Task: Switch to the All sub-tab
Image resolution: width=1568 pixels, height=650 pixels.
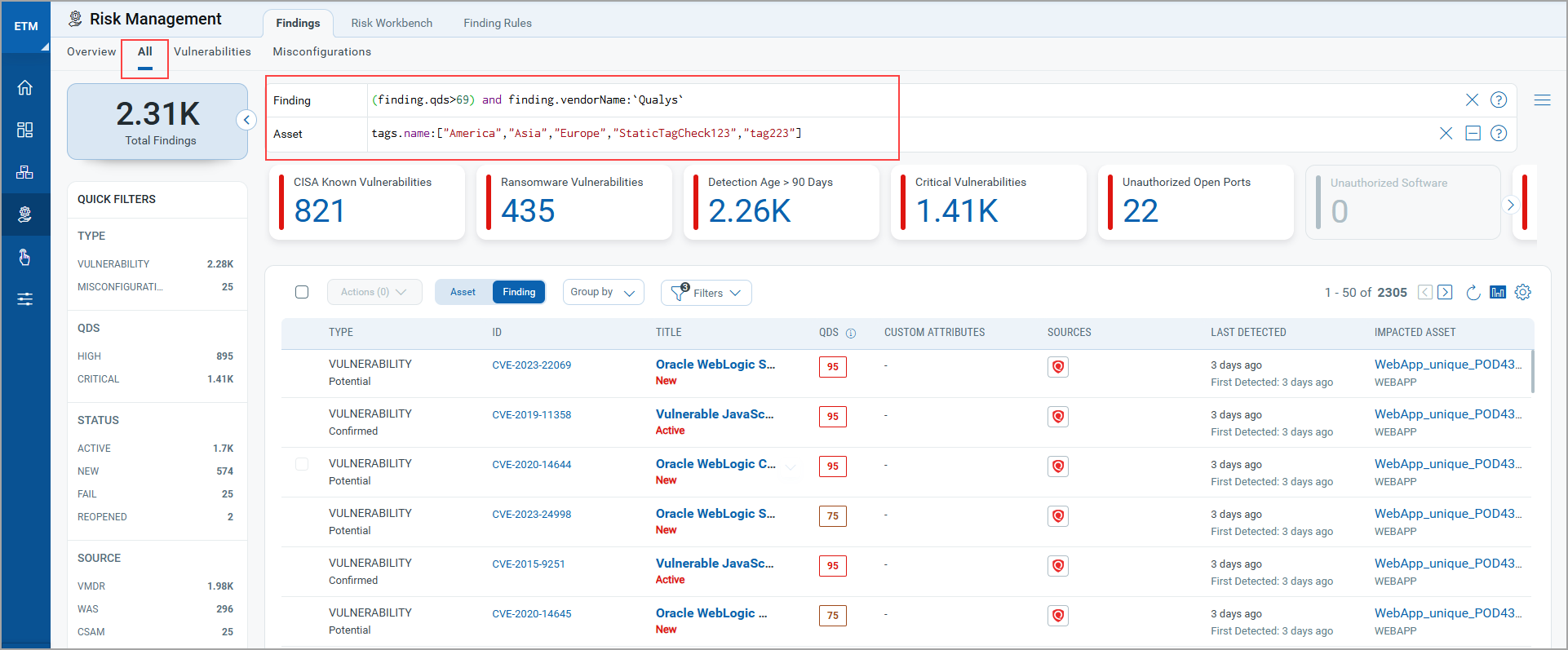Action: point(145,51)
